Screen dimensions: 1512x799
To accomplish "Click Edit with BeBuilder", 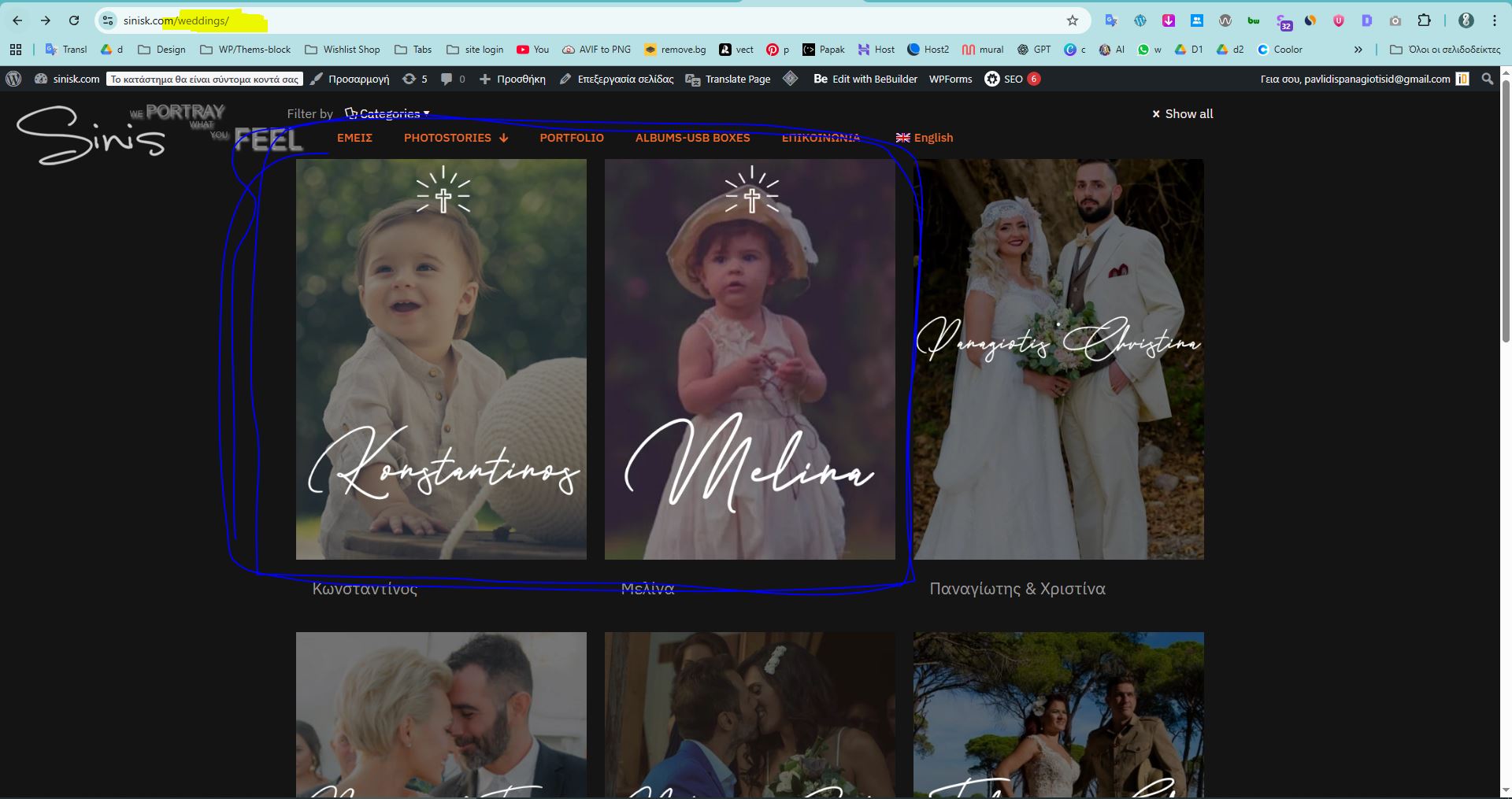I will [865, 79].
